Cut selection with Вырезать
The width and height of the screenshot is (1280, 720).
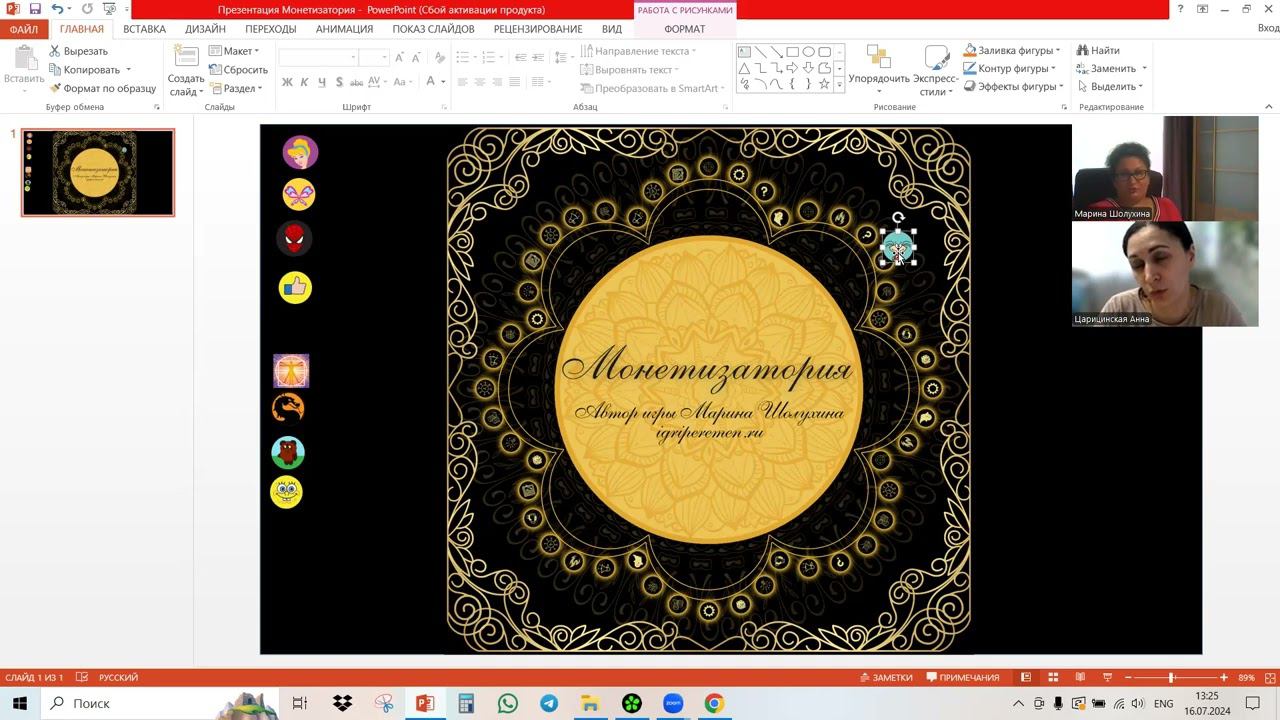click(x=78, y=51)
